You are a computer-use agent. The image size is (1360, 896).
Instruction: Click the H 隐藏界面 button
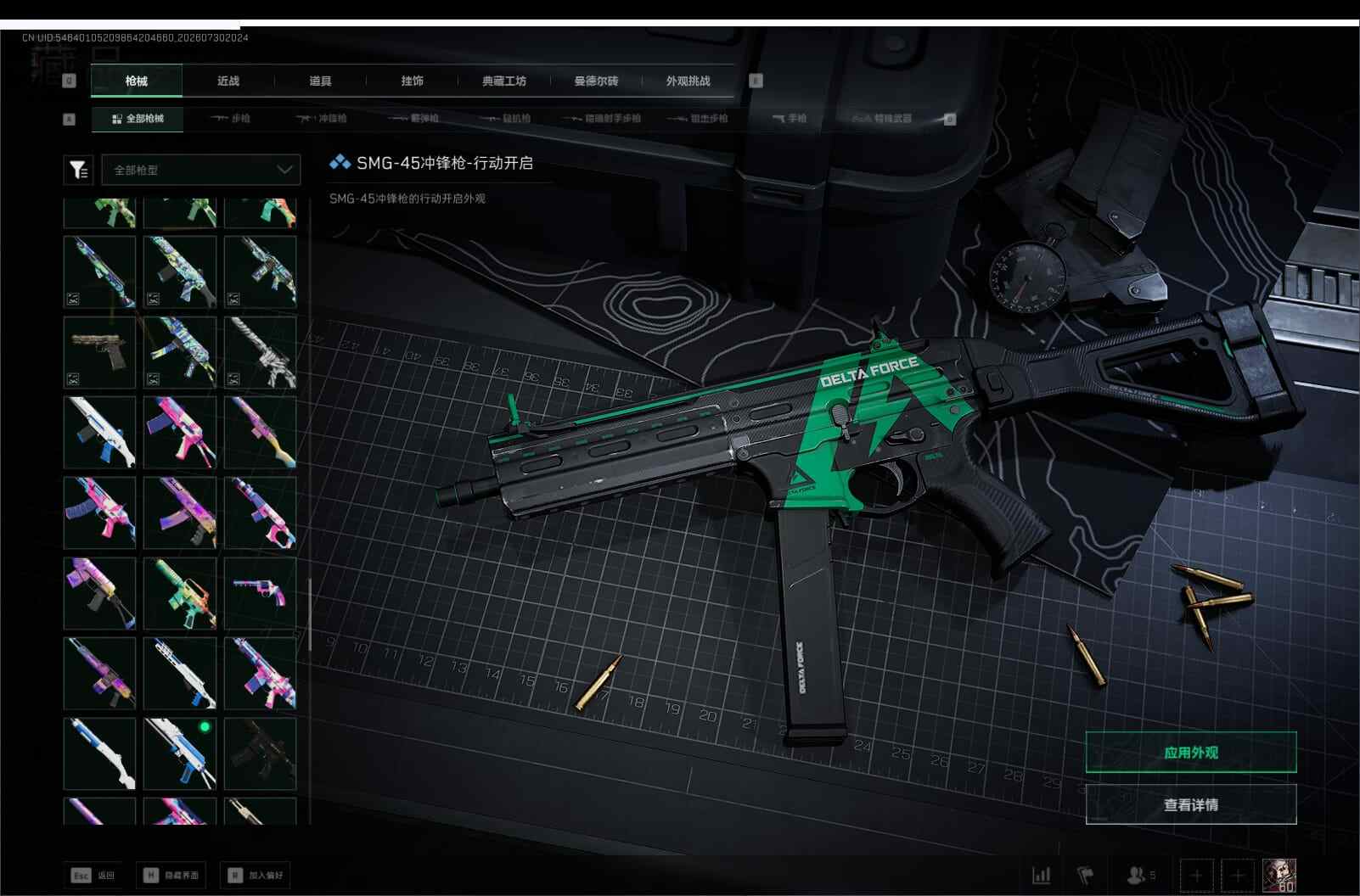[x=171, y=875]
